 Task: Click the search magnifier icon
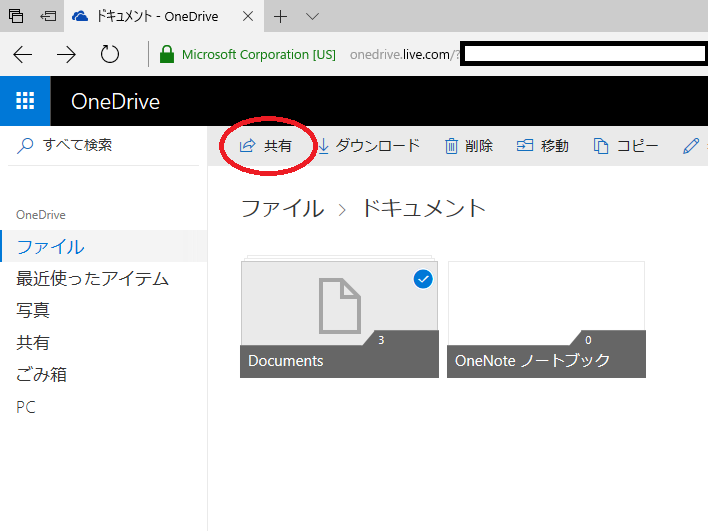[25, 145]
